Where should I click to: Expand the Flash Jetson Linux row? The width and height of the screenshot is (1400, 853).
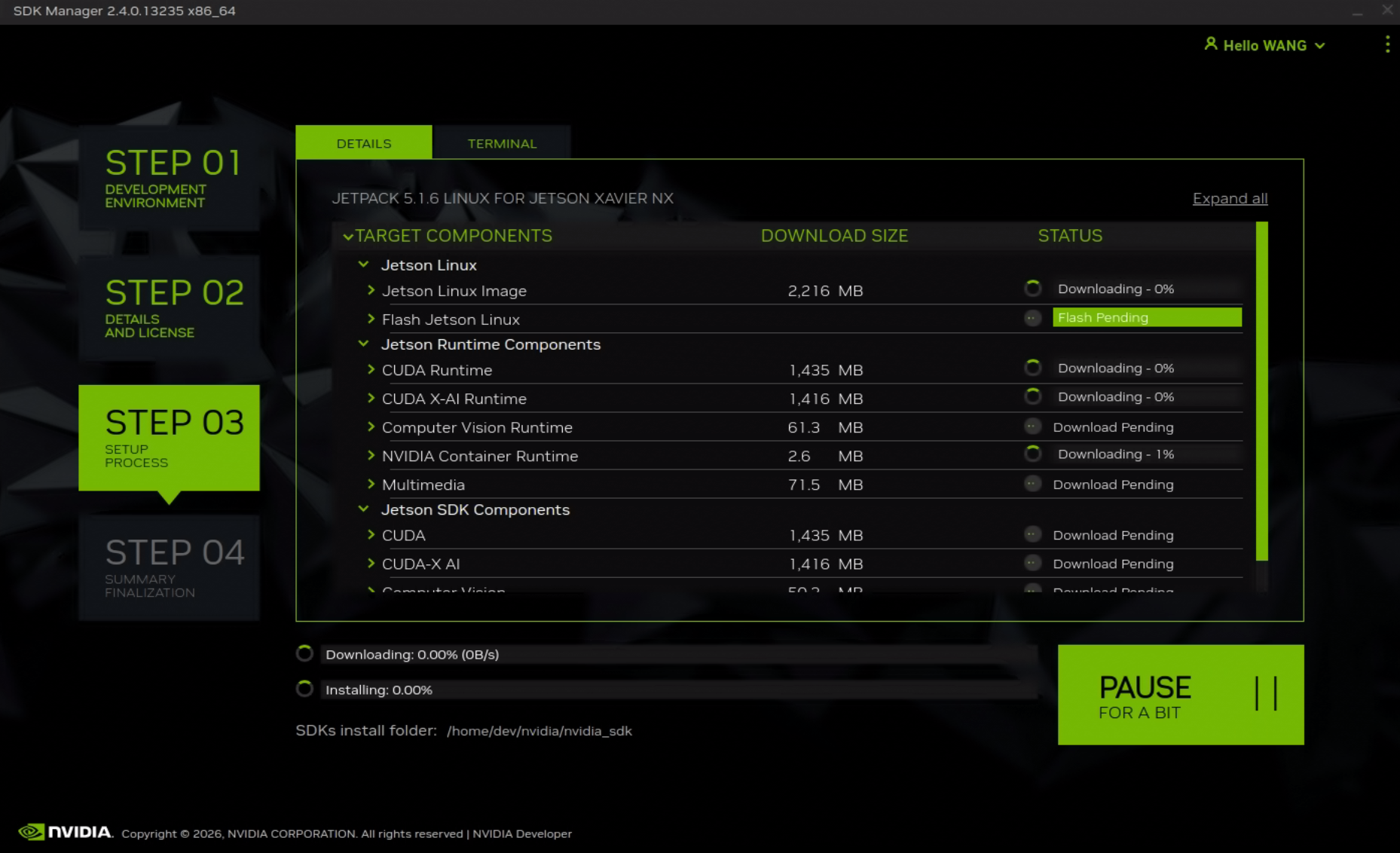click(x=371, y=319)
